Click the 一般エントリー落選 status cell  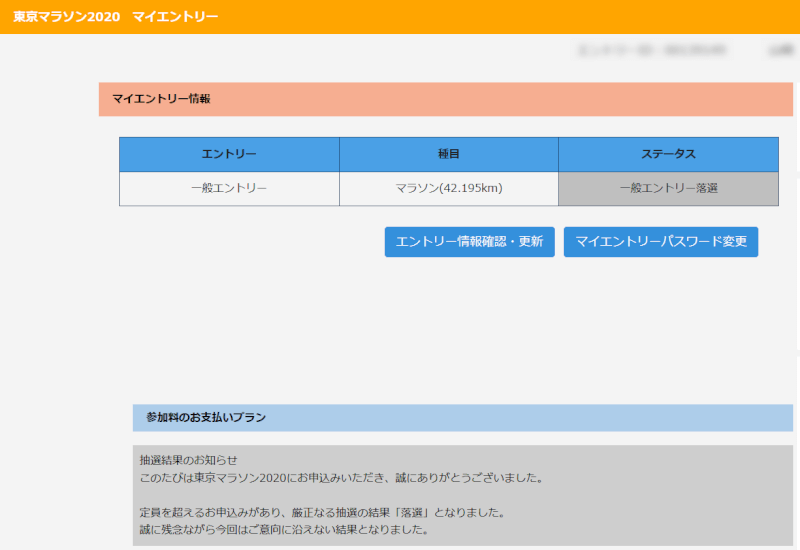coord(668,189)
